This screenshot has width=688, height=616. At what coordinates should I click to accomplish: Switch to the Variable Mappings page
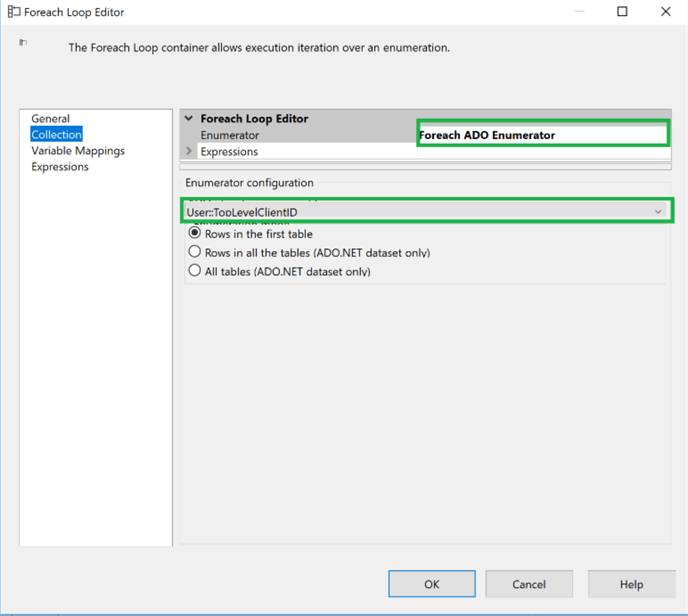tap(78, 151)
